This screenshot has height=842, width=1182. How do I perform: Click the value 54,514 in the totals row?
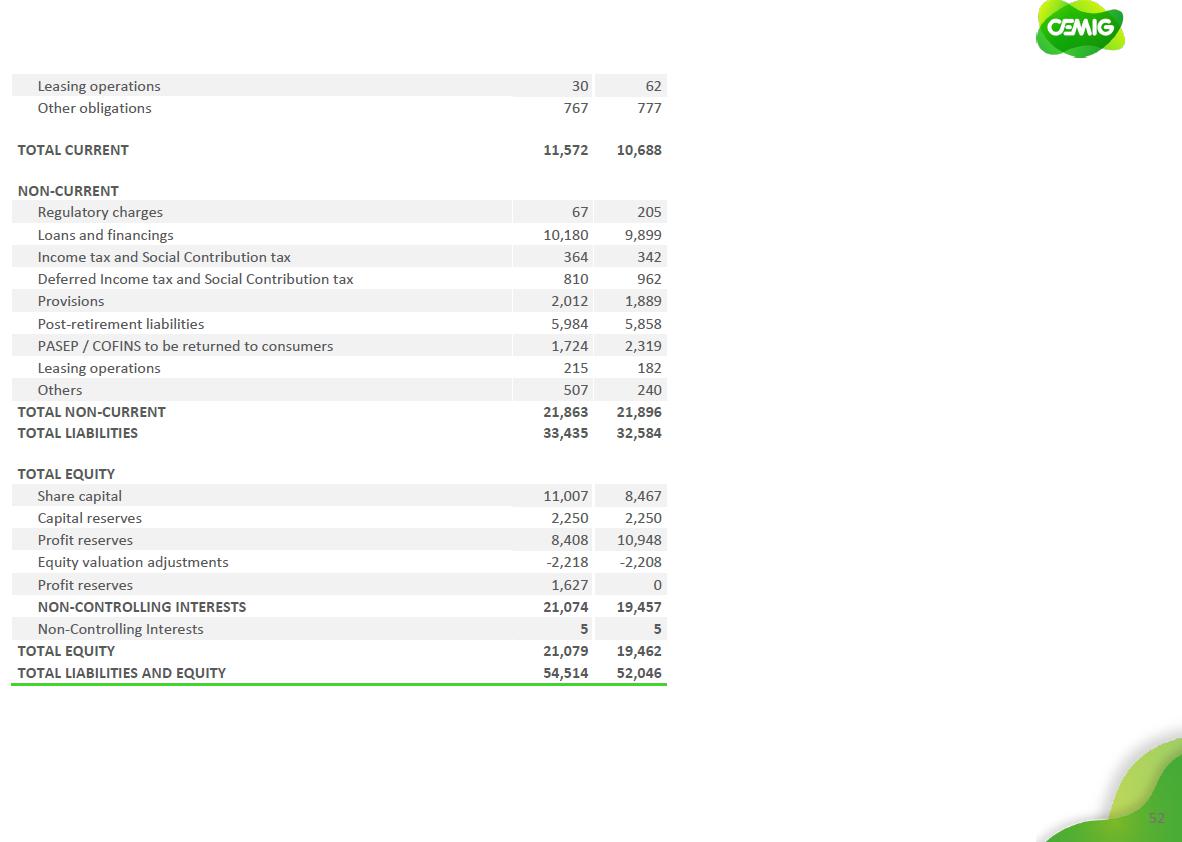[x=566, y=673]
